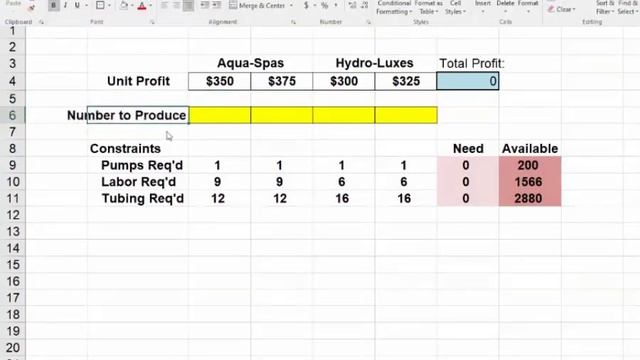640x360 pixels.
Task: Click the Constraints label
Action: point(125,149)
